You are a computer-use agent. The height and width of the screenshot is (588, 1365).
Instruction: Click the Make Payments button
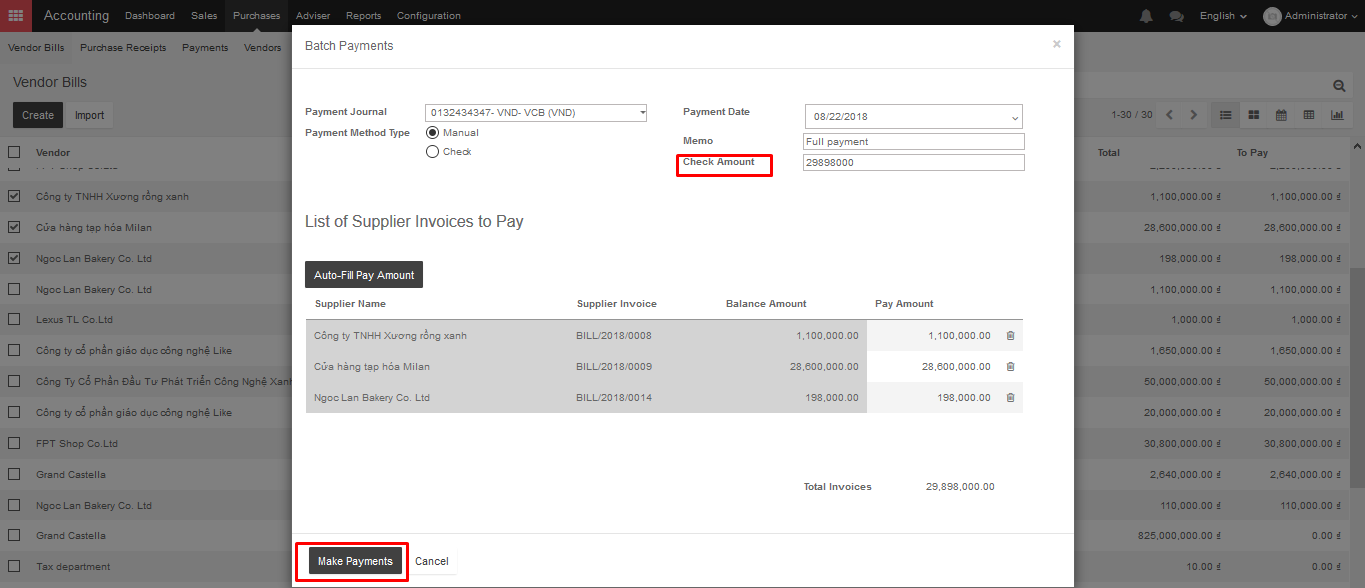click(355, 561)
